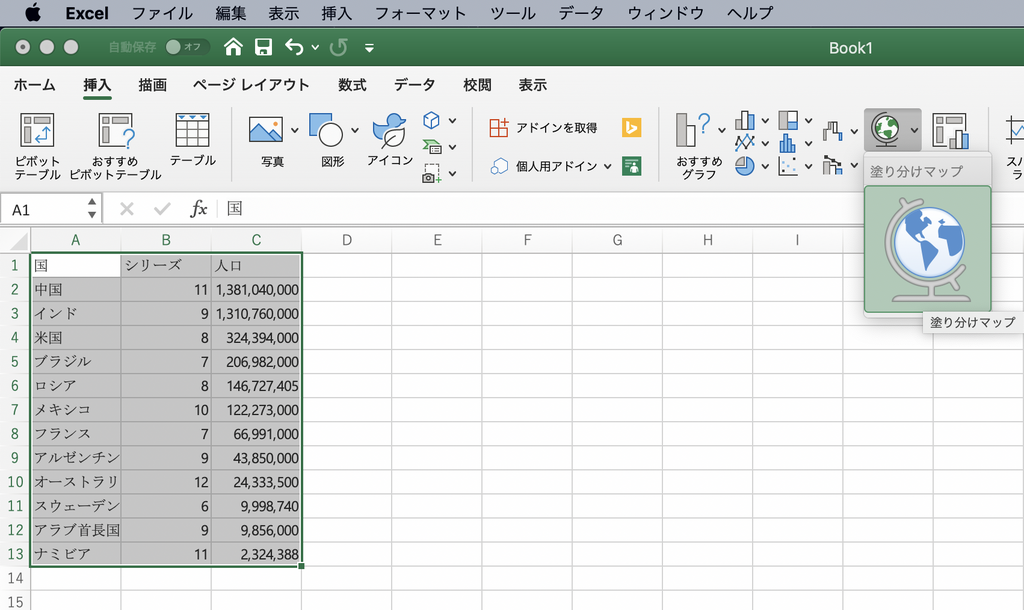Viewport: 1024px width, 610px height.
Task: Select the filled map globe thumbnail
Action: [x=927, y=249]
